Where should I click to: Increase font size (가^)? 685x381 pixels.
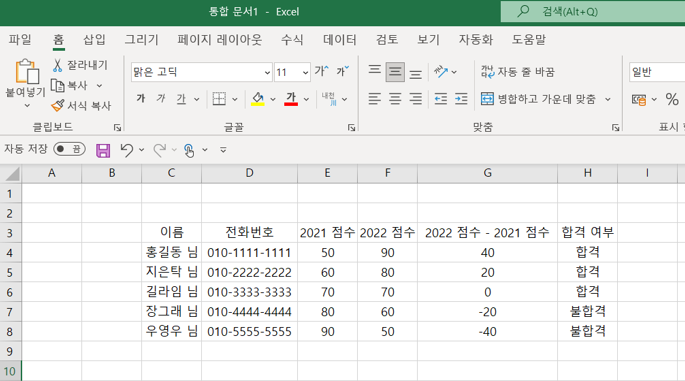(321, 71)
